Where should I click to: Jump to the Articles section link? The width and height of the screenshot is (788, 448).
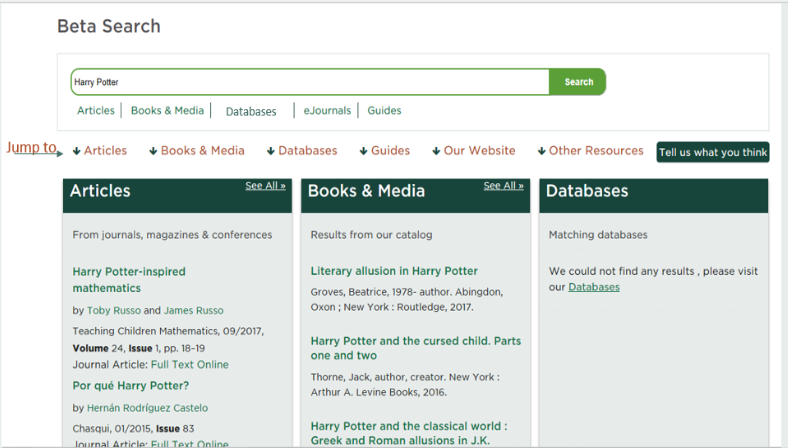click(106, 151)
